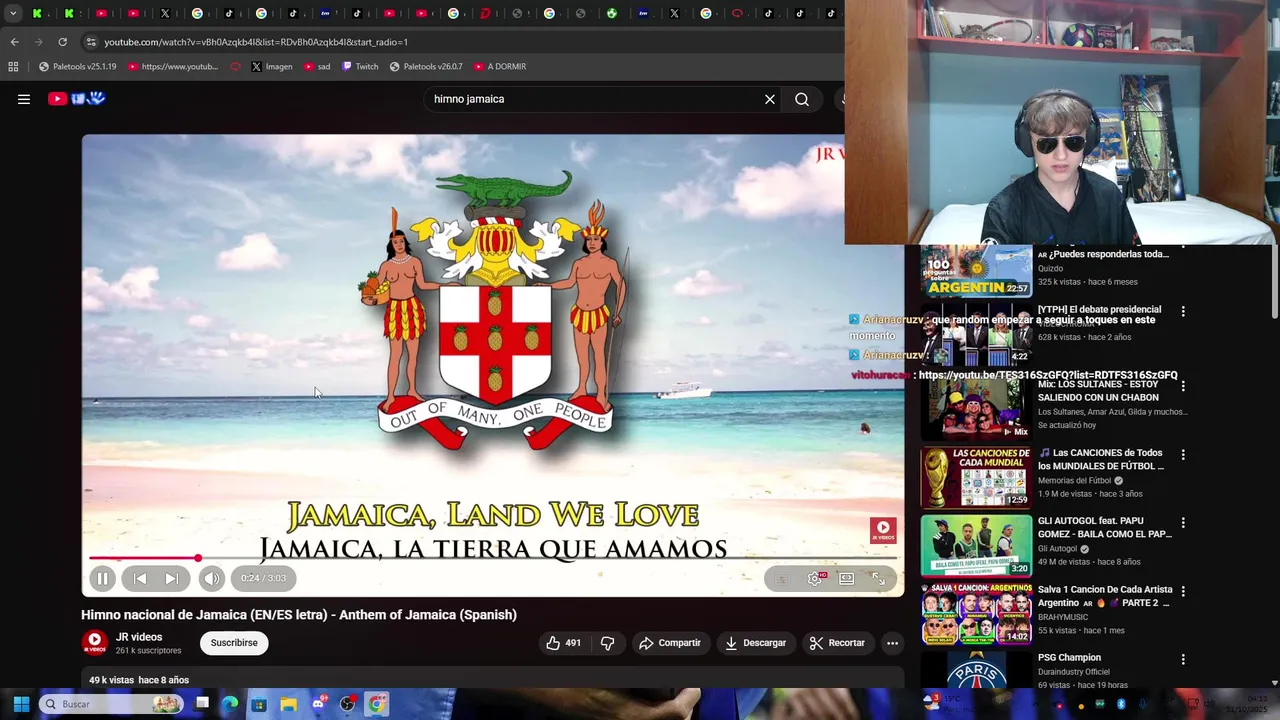Open the JR videos channel name
The width and height of the screenshot is (1280, 720).
pyautogui.click(x=139, y=637)
